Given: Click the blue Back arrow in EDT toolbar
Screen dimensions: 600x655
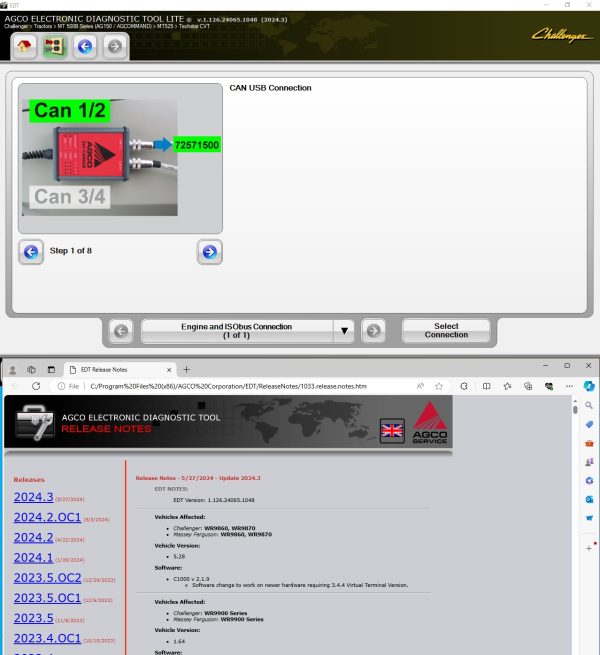Looking at the screenshot, I should coord(85,46).
